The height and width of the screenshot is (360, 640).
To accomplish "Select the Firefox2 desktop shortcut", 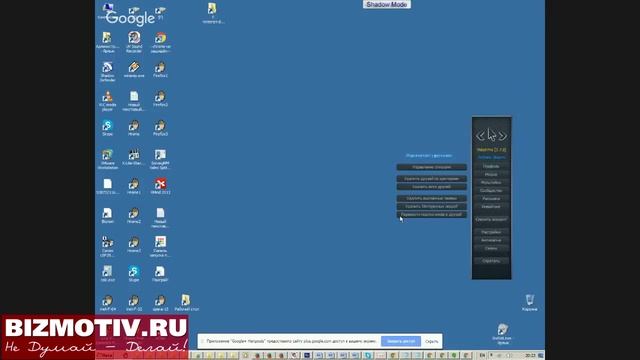I will (160, 99).
